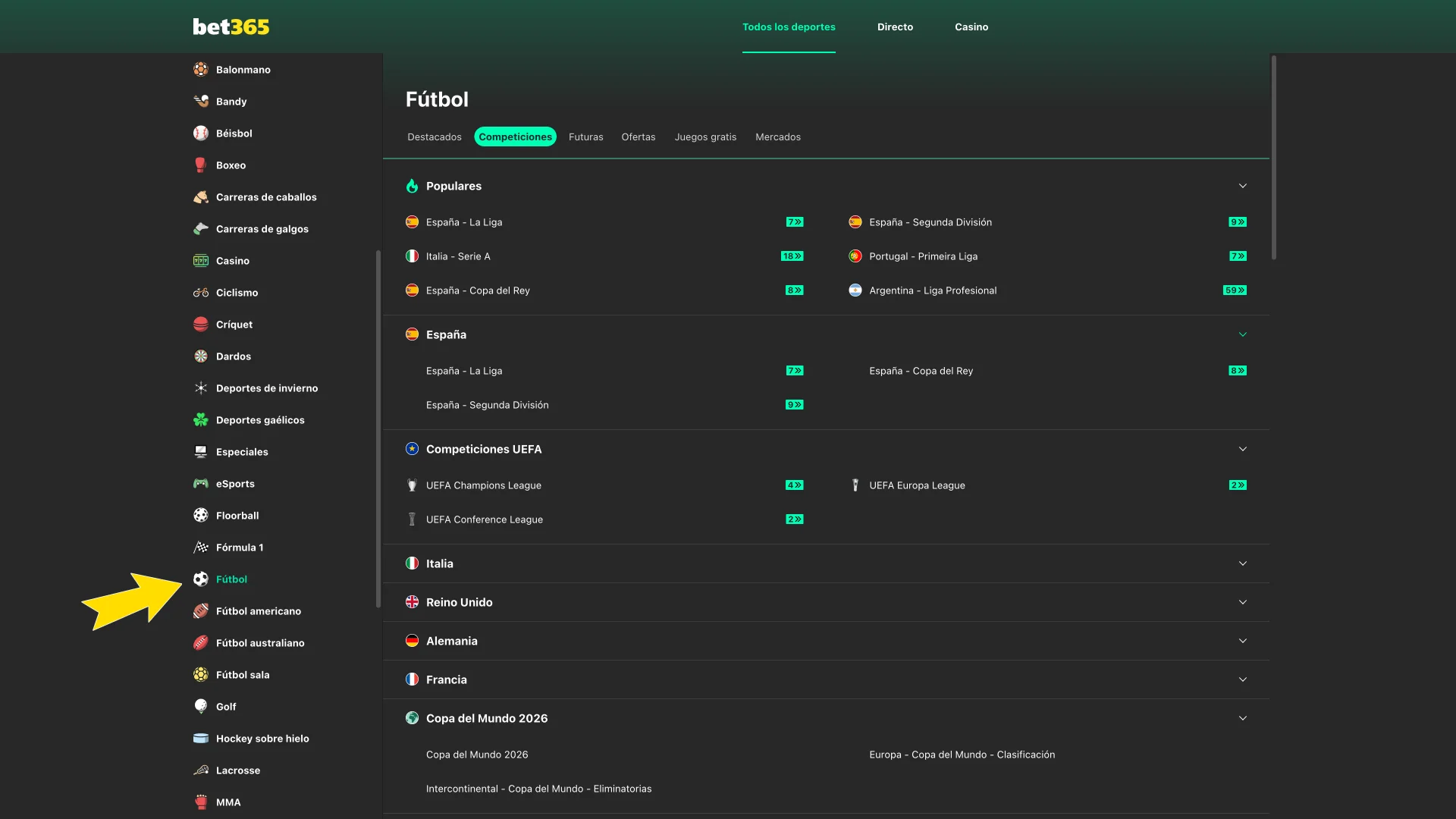Click the UEFA Champions League trophy icon
Image resolution: width=1456 pixels, height=819 pixels.
click(x=412, y=485)
